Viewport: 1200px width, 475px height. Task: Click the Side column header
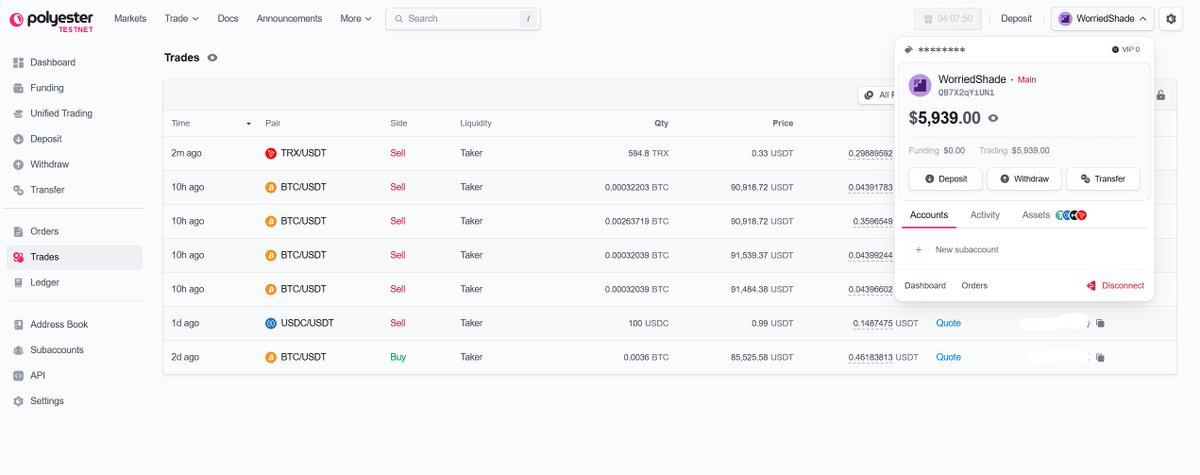(x=399, y=123)
